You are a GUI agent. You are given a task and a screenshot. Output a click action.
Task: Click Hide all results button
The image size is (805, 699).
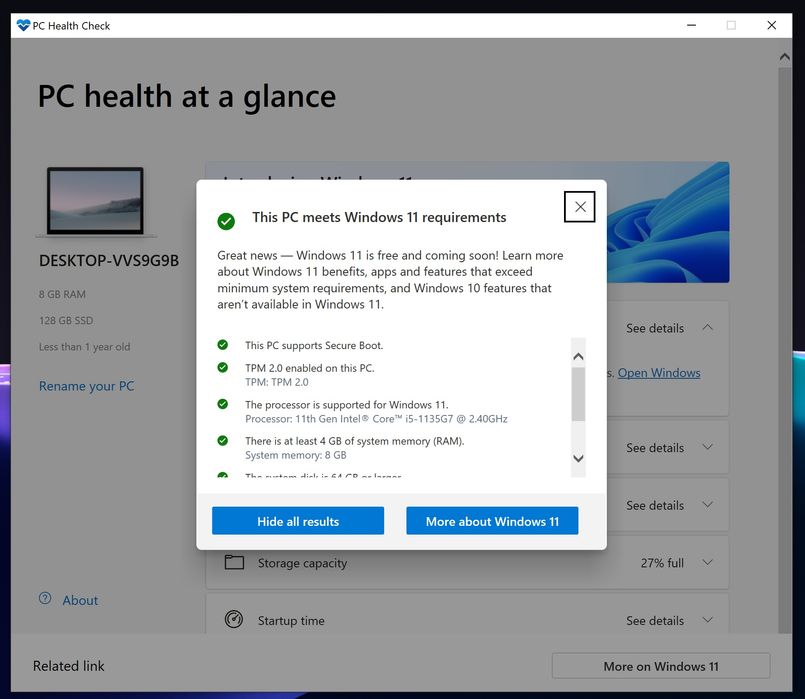[x=298, y=521]
